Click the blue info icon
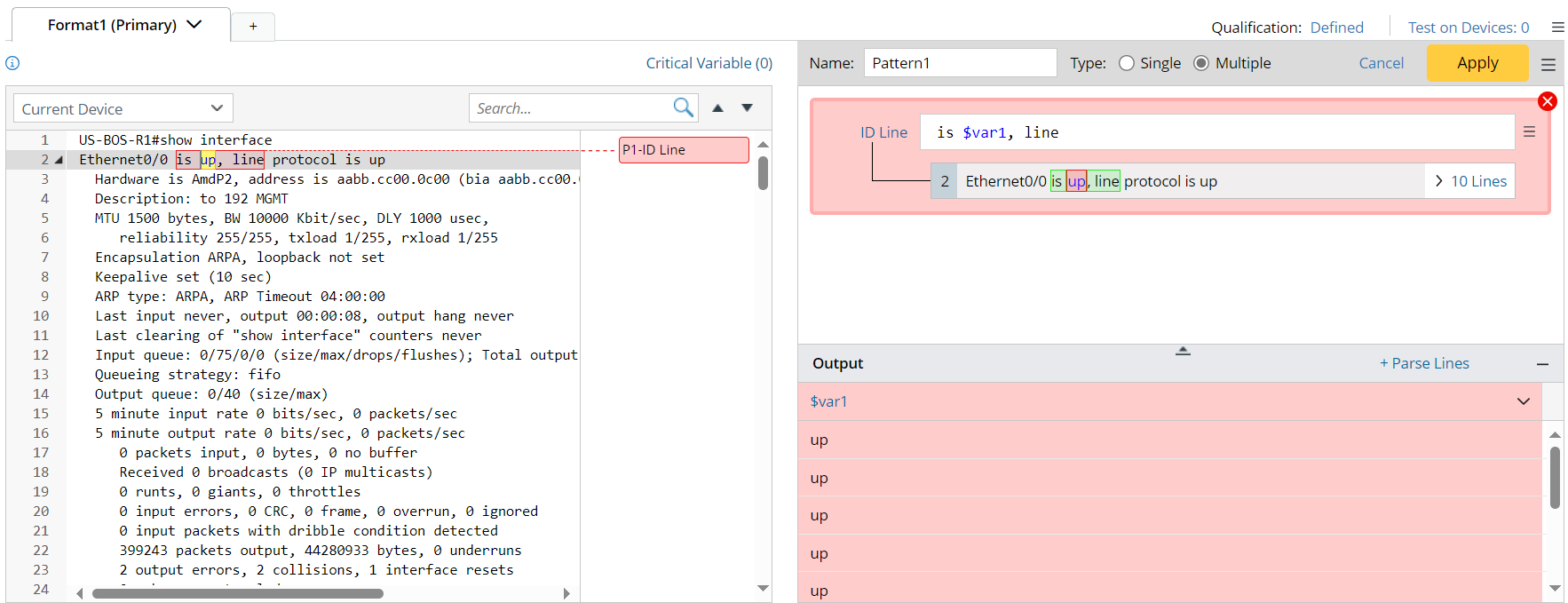 12,63
